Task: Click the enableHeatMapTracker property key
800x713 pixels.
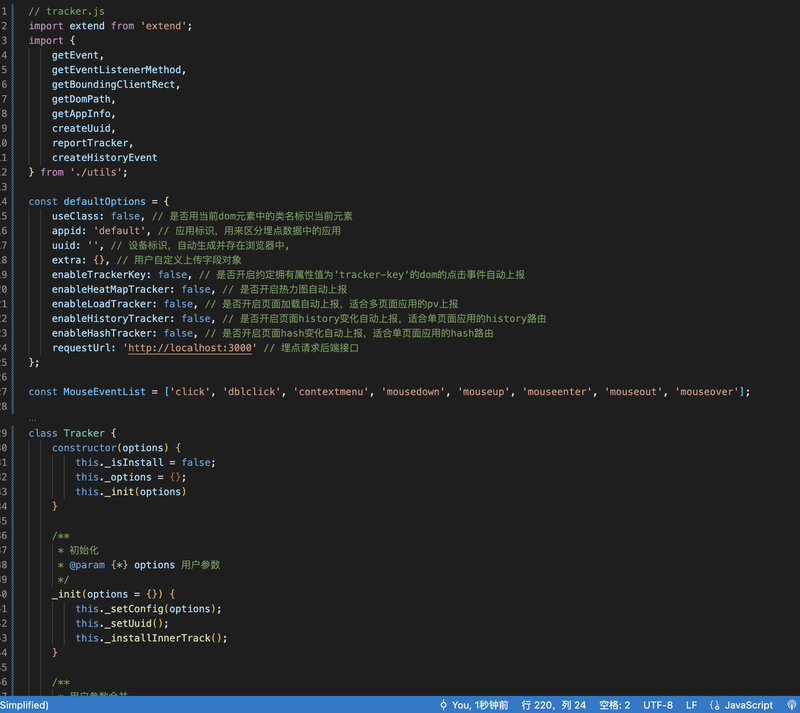Action: pos(110,289)
